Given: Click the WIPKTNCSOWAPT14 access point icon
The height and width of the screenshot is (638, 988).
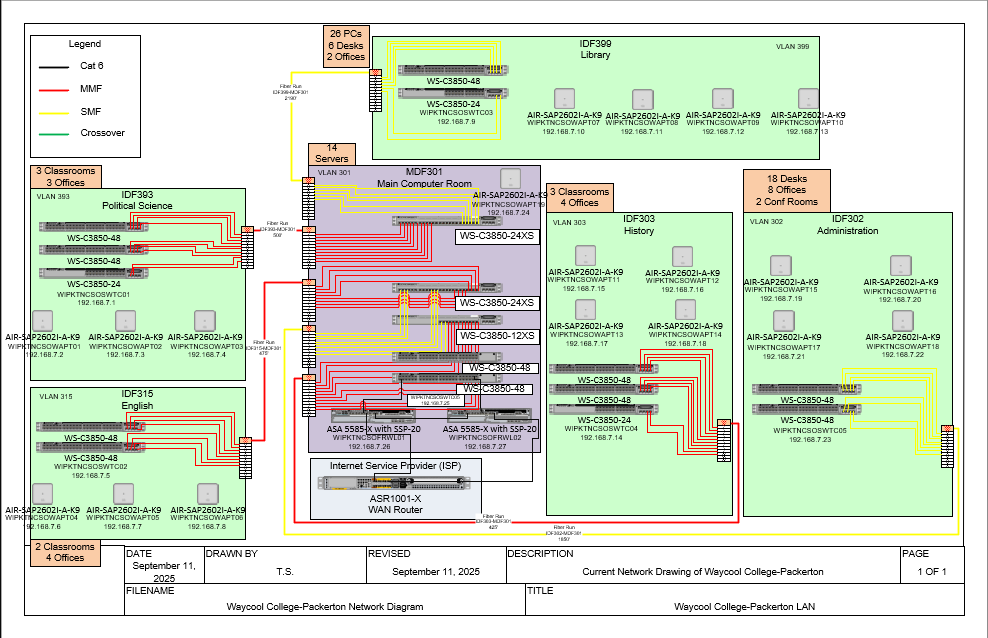Looking at the screenshot, I should click(x=686, y=310).
